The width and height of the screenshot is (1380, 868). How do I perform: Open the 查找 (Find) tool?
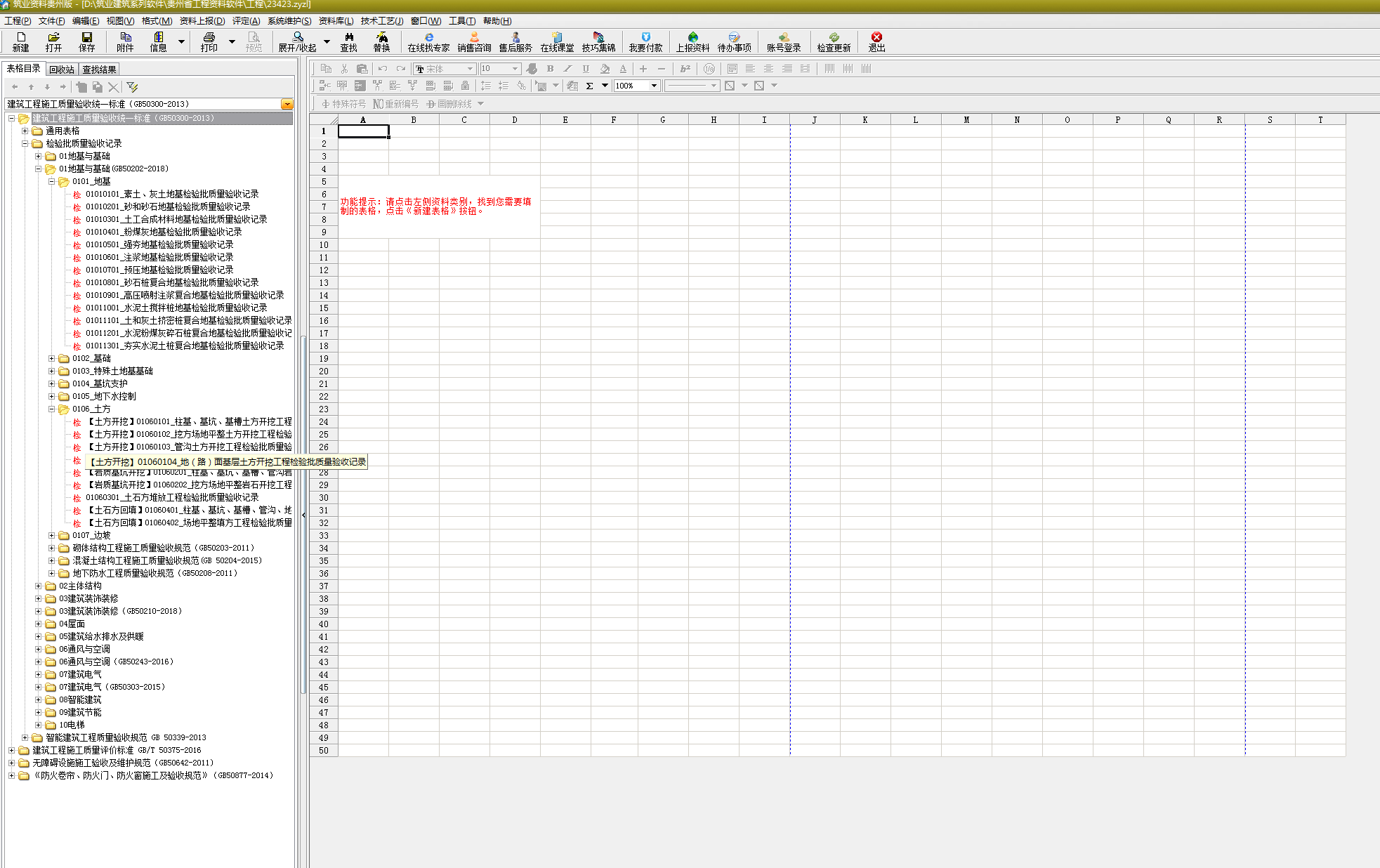(348, 42)
